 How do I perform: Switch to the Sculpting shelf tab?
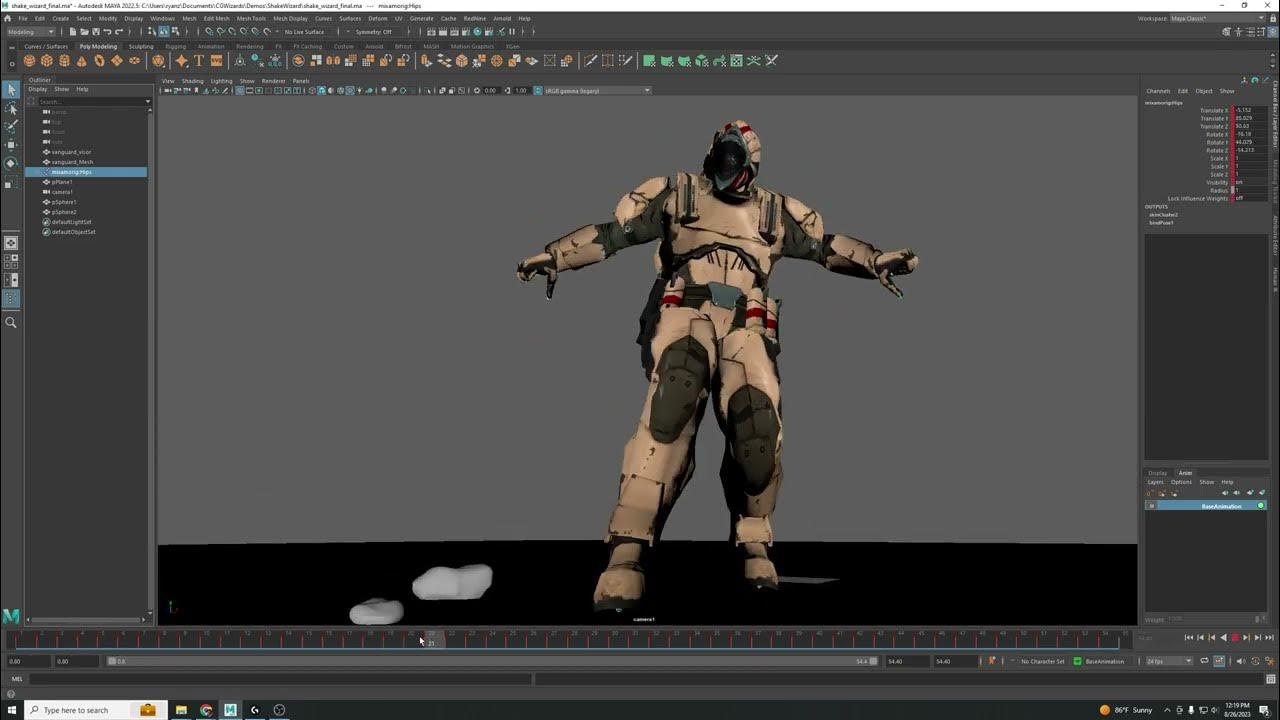tap(141, 46)
